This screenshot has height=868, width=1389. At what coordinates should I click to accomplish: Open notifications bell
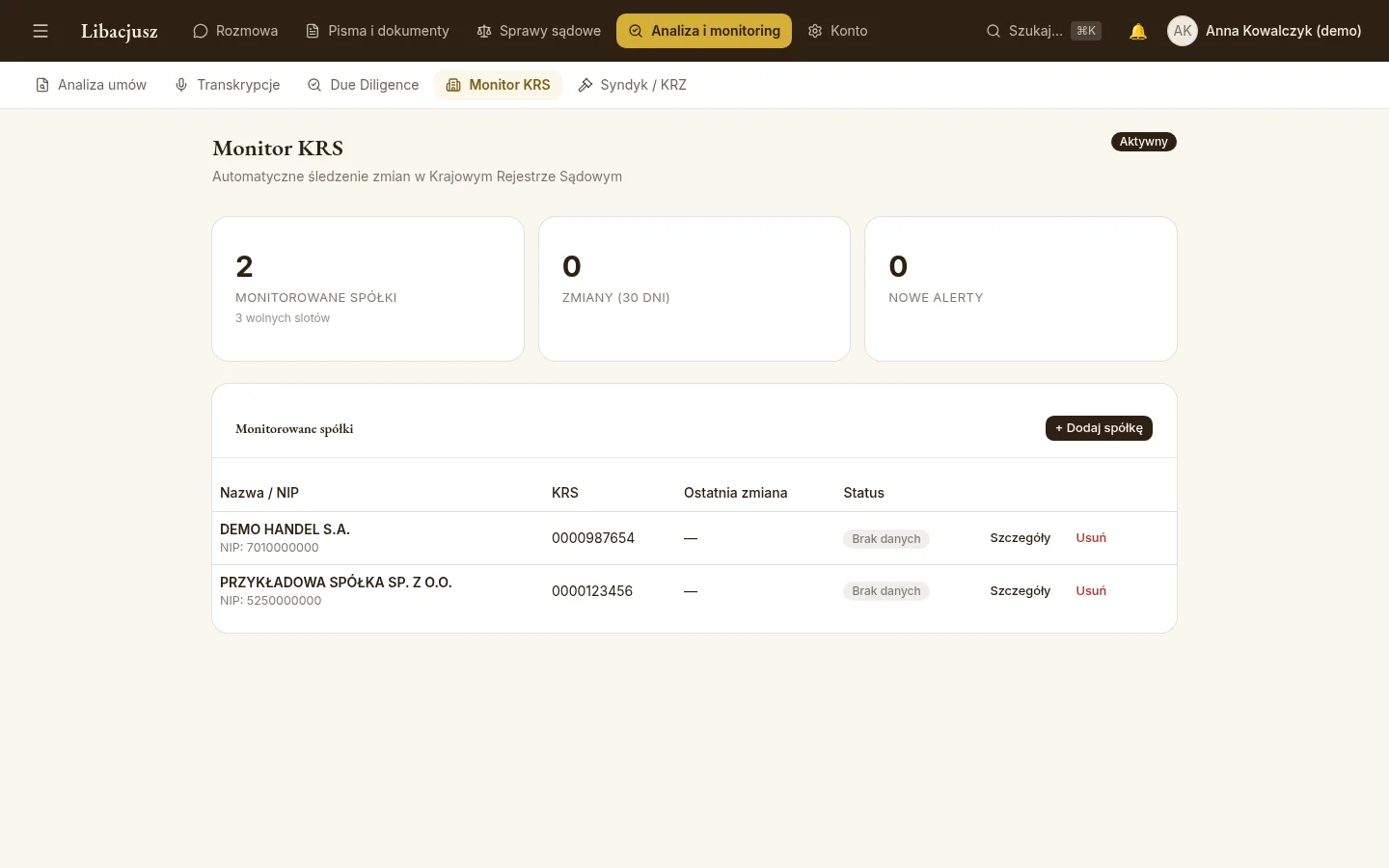point(1138,31)
